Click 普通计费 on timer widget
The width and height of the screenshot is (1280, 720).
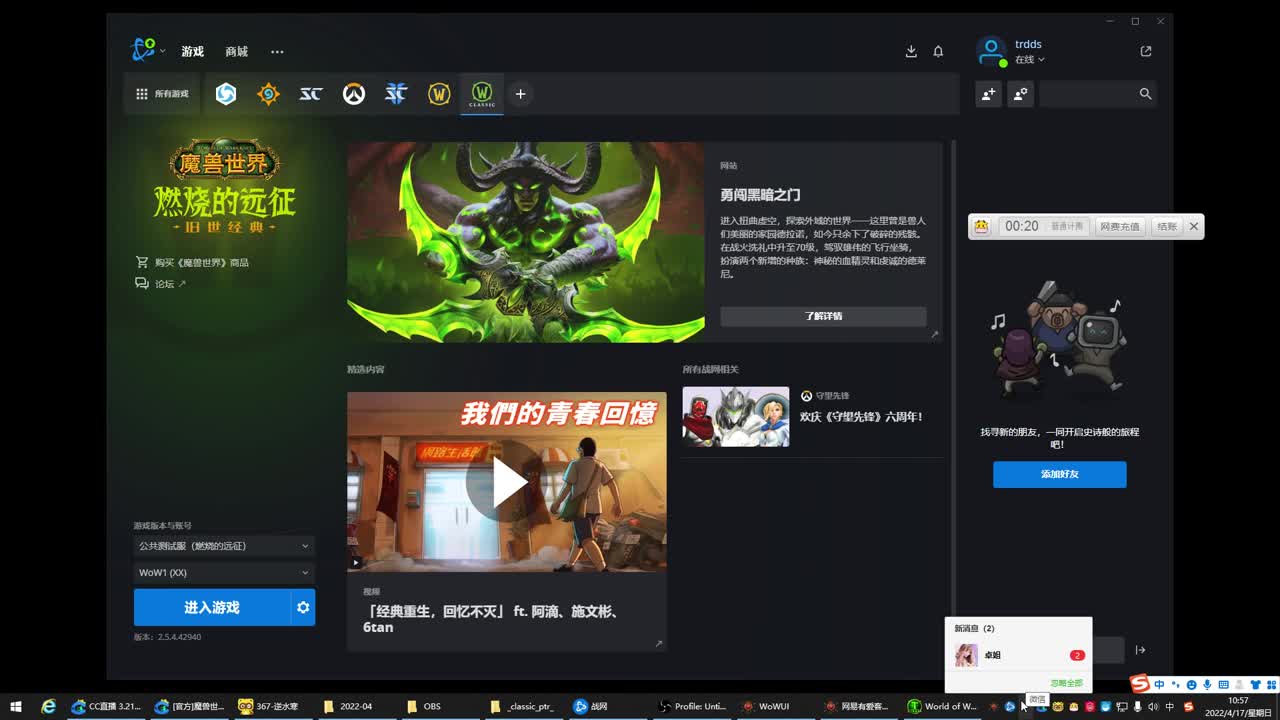click(x=1067, y=227)
